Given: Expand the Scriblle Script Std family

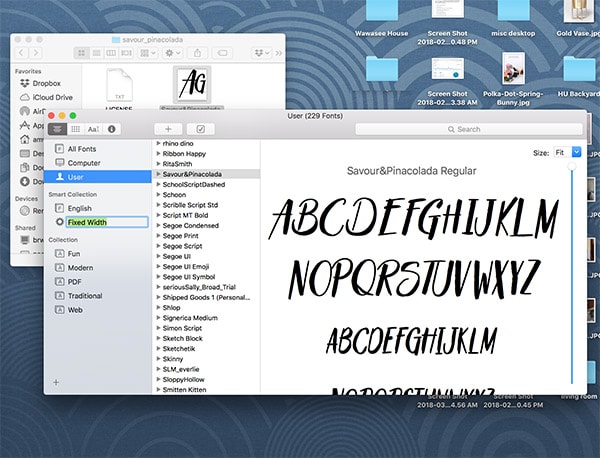Looking at the screenshot, I should coord(158,205).
